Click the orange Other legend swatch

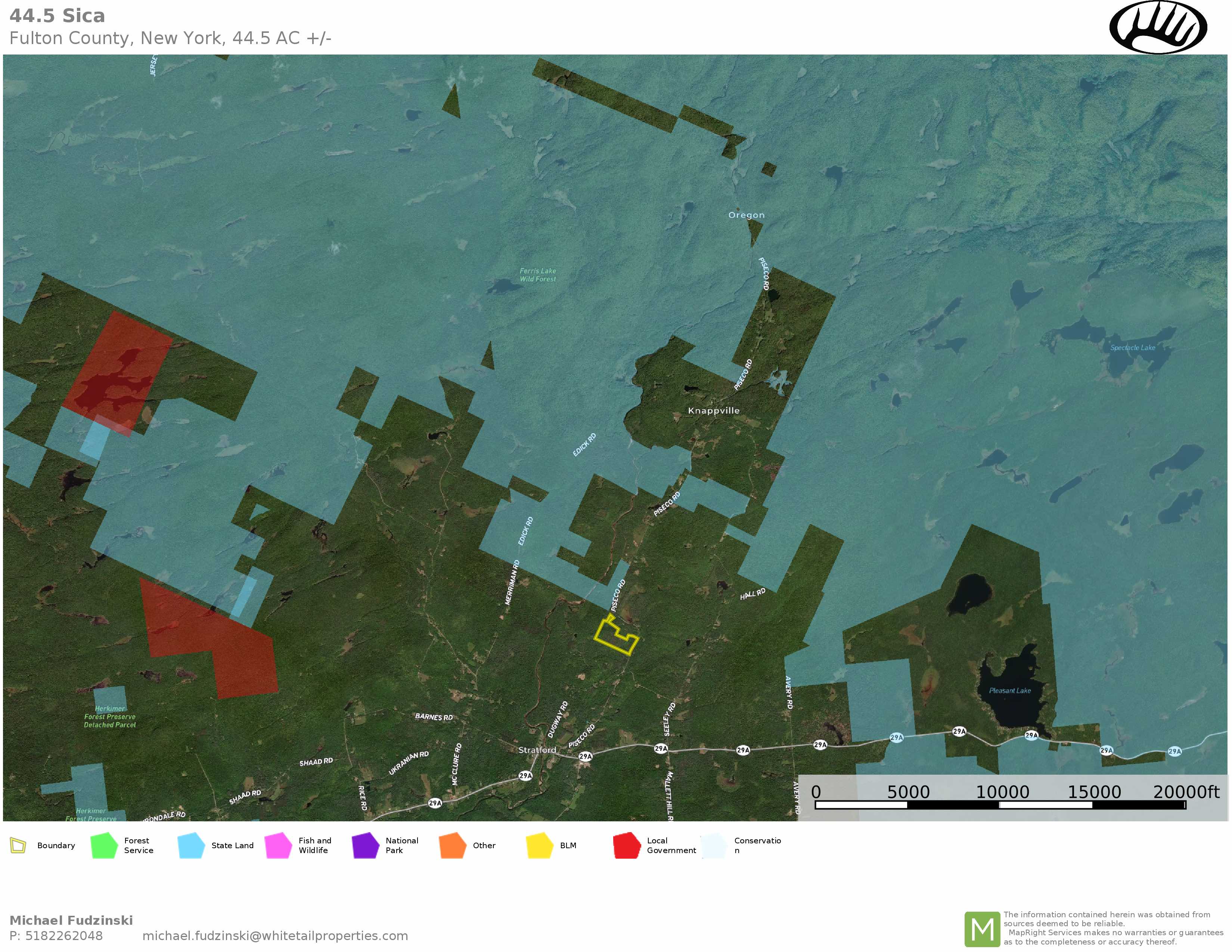point(452,845)
